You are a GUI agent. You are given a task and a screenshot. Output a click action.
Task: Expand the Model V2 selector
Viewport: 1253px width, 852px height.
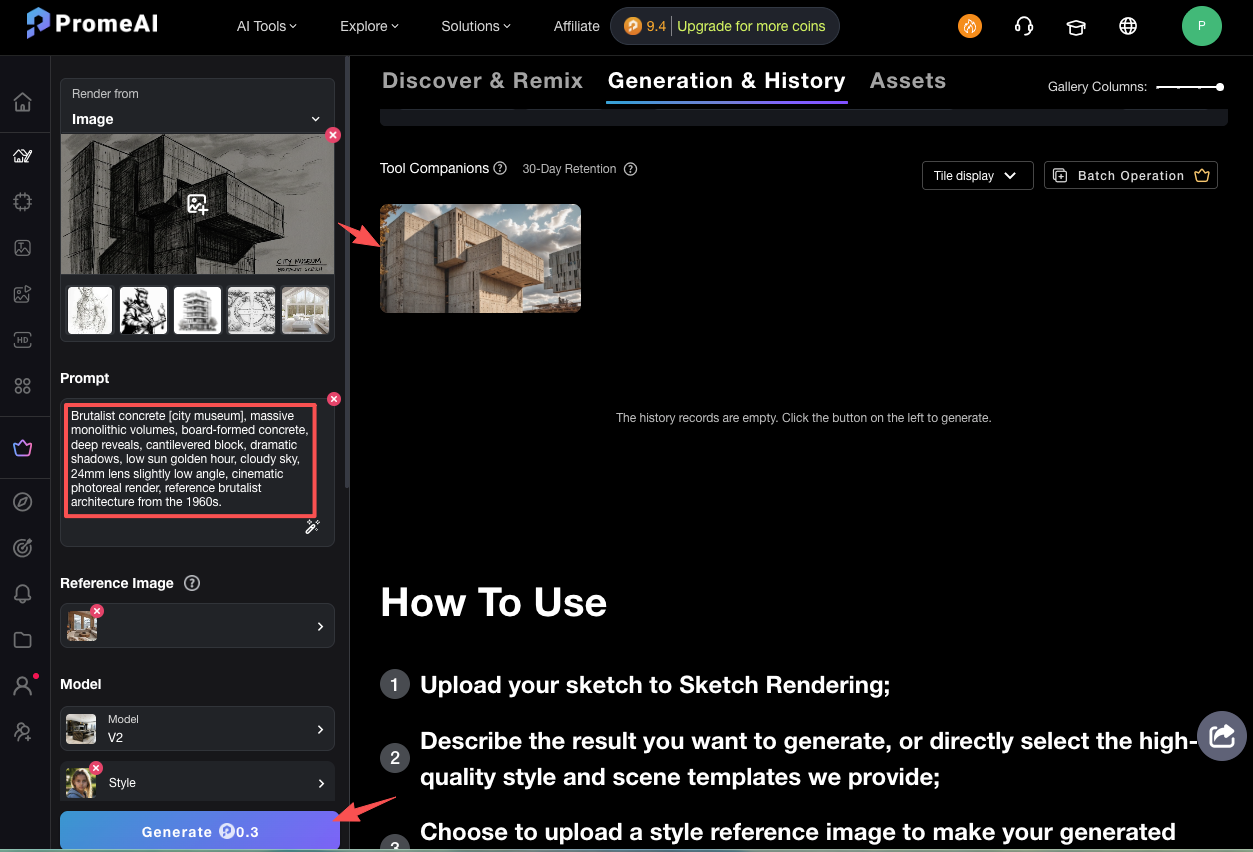197,729
